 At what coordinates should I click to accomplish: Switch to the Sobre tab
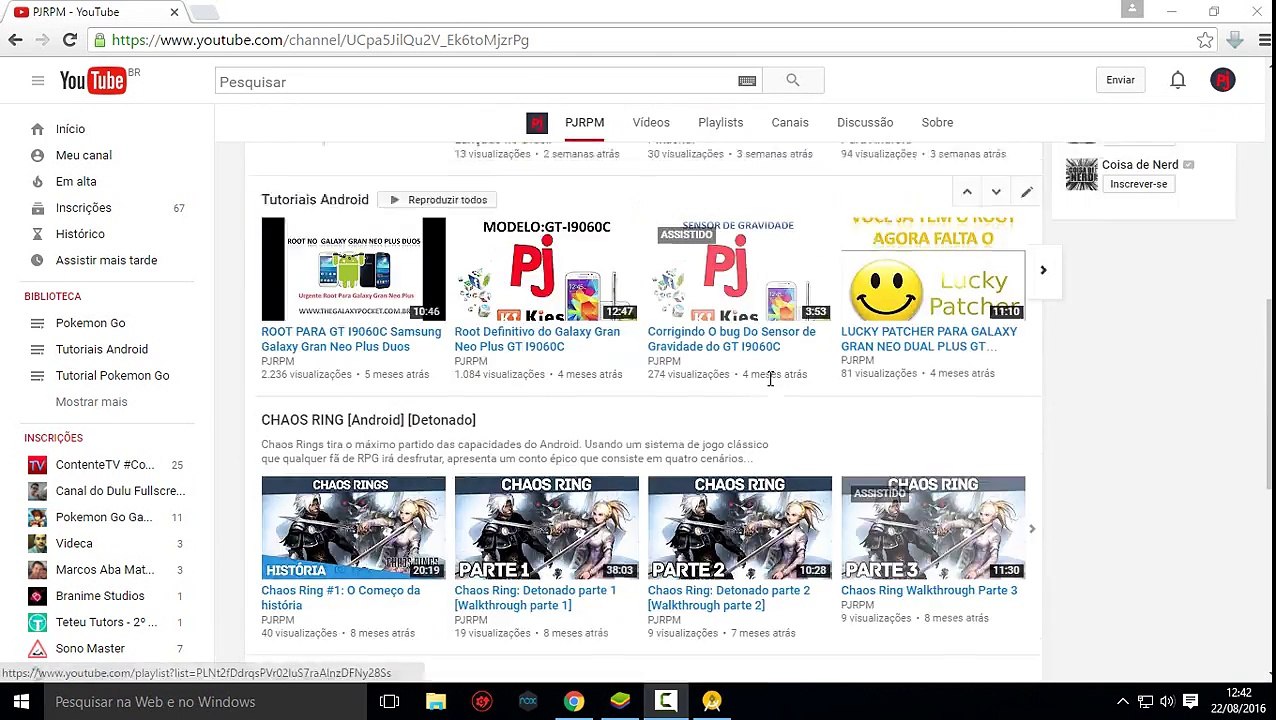(937, 122)
